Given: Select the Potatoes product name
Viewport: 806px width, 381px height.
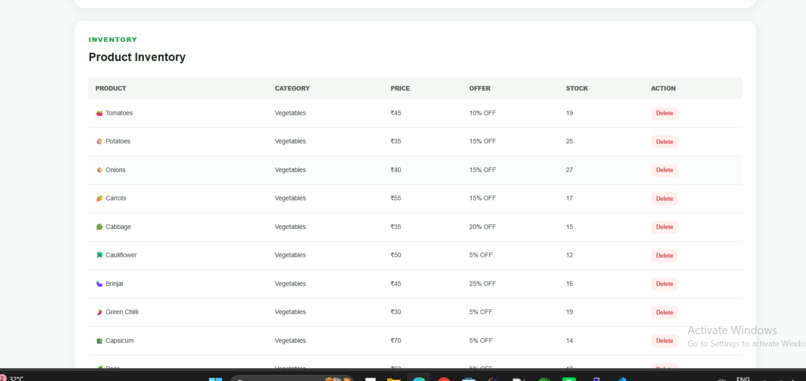Looking at the screenshot, I should pos(118,141).
